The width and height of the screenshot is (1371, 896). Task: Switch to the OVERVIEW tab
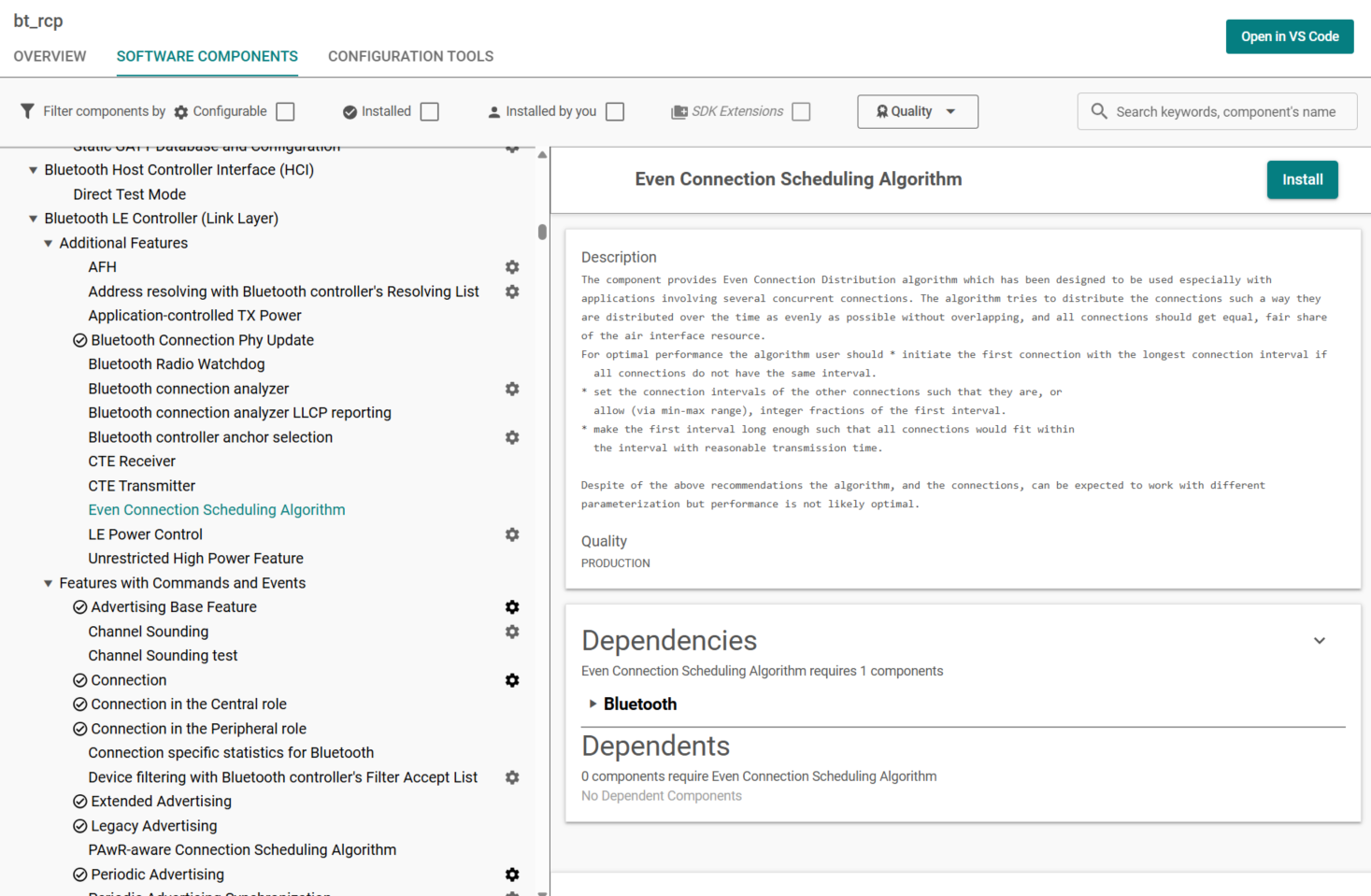(50, 56)
